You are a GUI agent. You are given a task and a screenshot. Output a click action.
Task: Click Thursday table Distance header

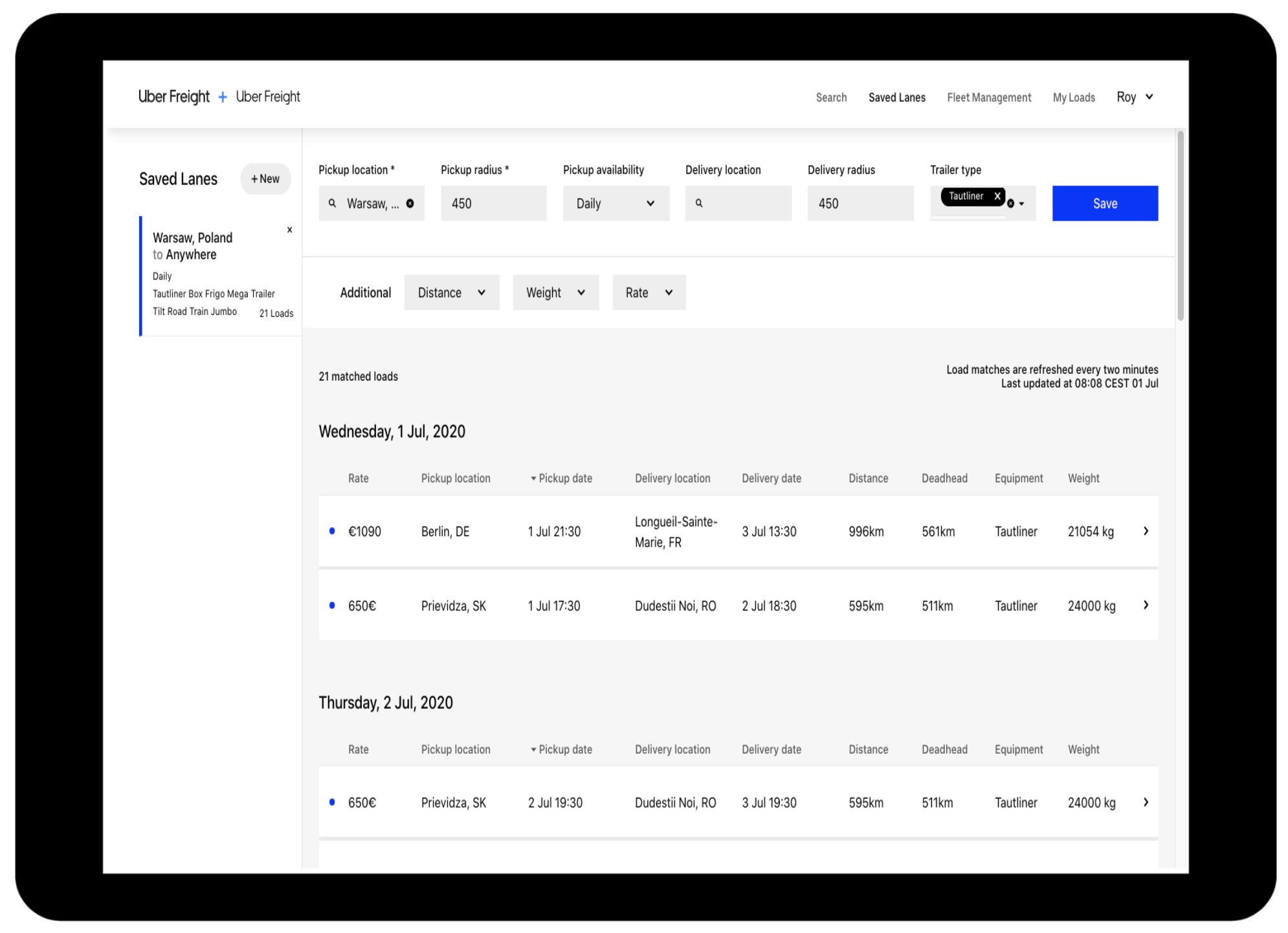pyautogui.click(x=869, y=749)
